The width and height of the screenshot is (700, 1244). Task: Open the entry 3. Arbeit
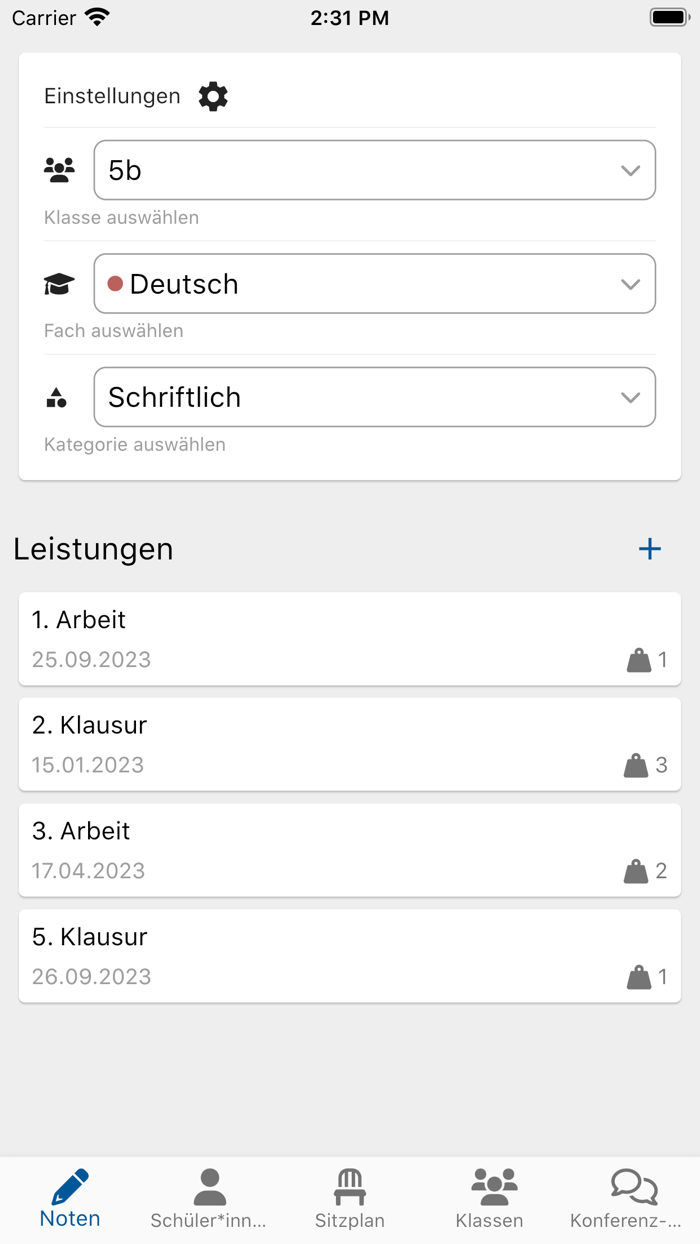click(x=349, y=849)
